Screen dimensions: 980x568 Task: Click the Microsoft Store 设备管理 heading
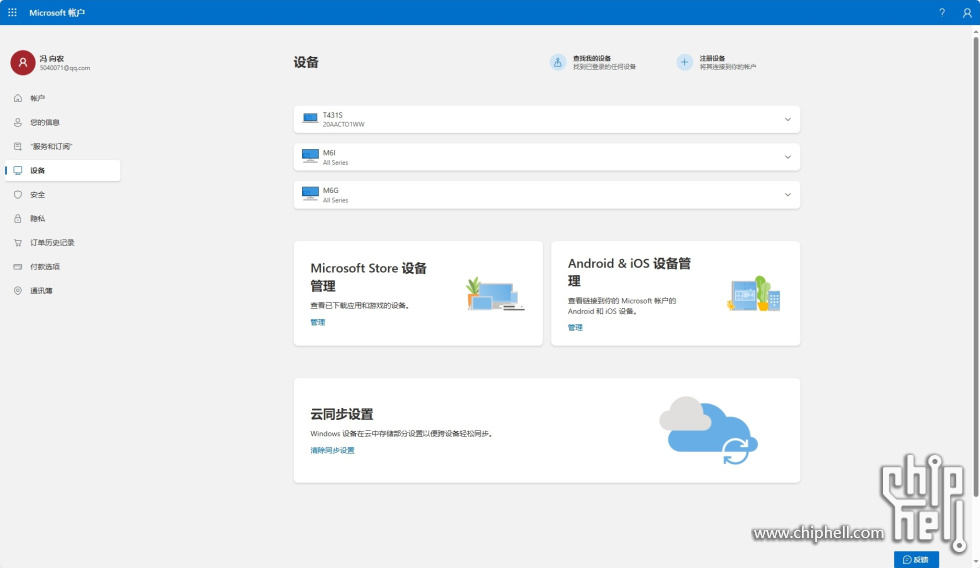click(x=369, y=277)
